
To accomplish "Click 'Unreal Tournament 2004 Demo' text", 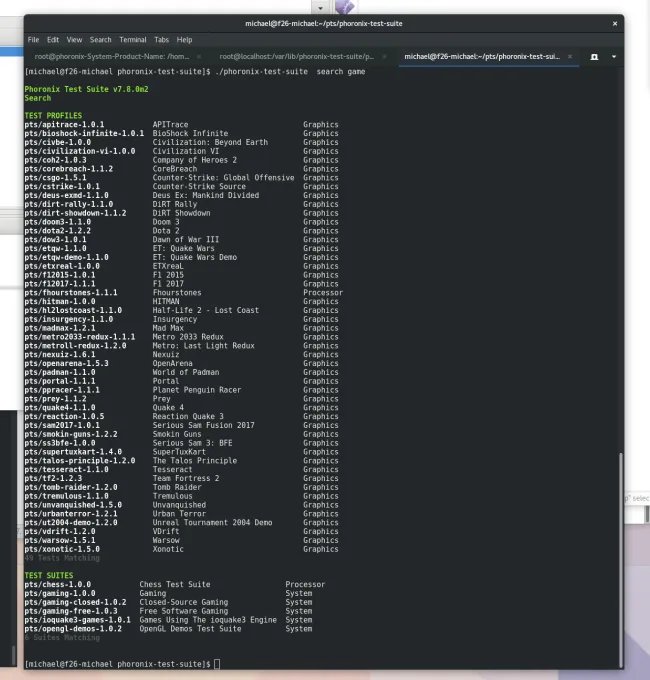I will (x=212, y=522).
